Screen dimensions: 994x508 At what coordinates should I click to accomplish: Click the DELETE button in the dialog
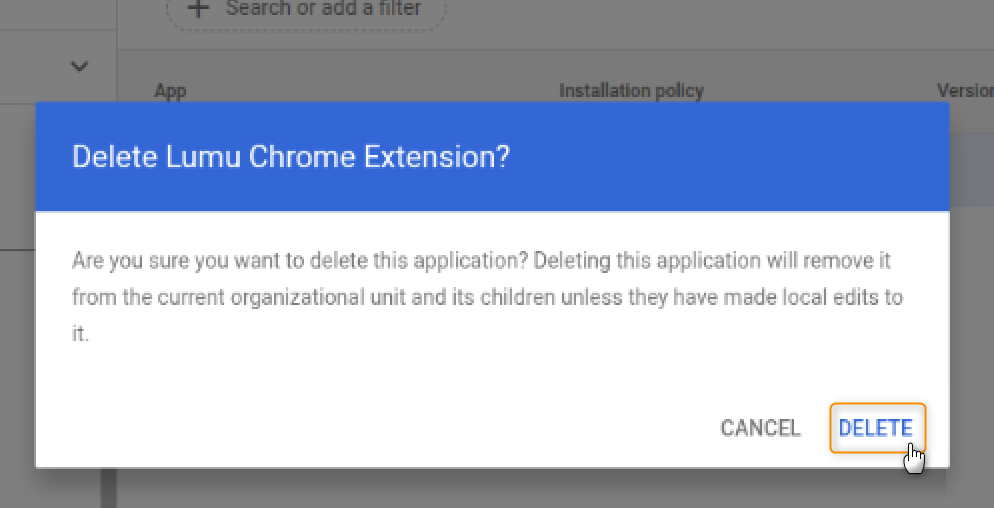pos(876,428)
